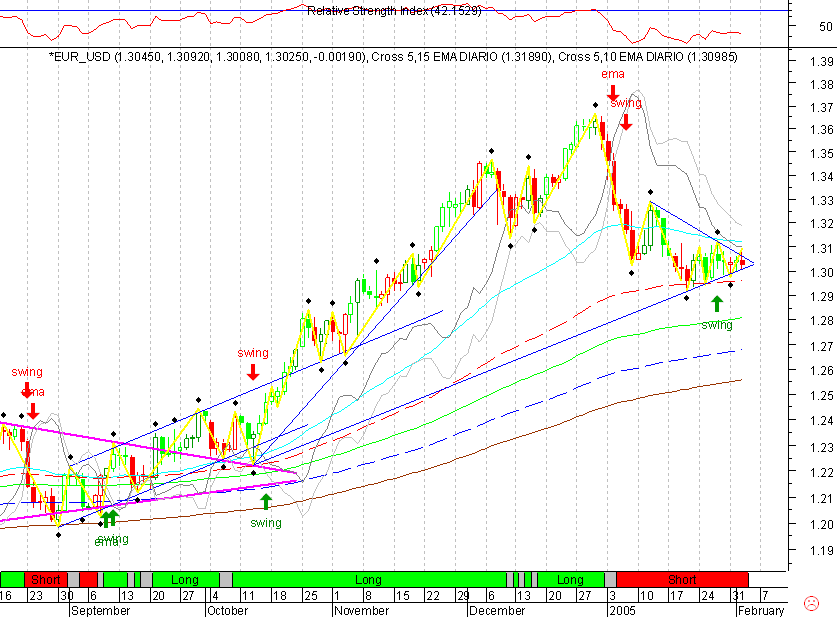This screenshot has width=837, height=617.
Task: Select the 2005 label on the timeline
Action: pos(618,610)
